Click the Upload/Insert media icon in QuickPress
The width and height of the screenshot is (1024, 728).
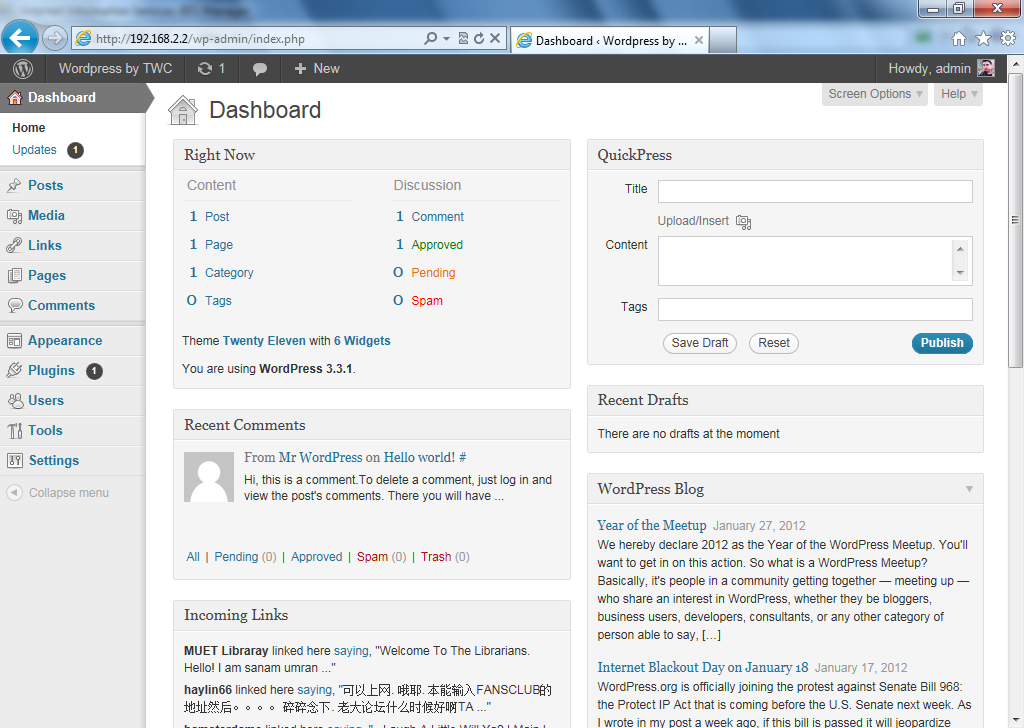tap(743, 222)
